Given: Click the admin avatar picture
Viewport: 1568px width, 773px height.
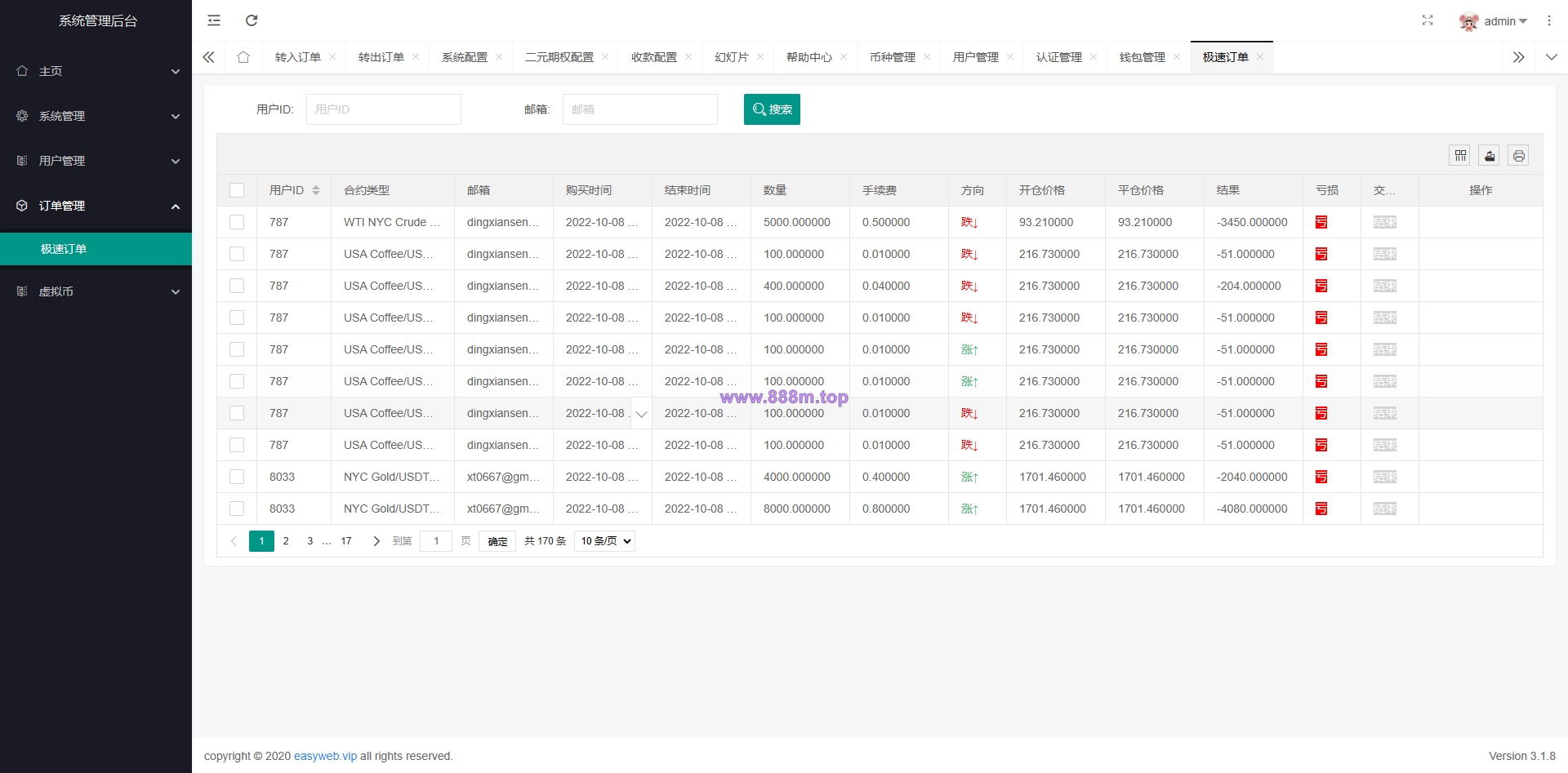Looking at the screenshot, I should point(1468,21).
